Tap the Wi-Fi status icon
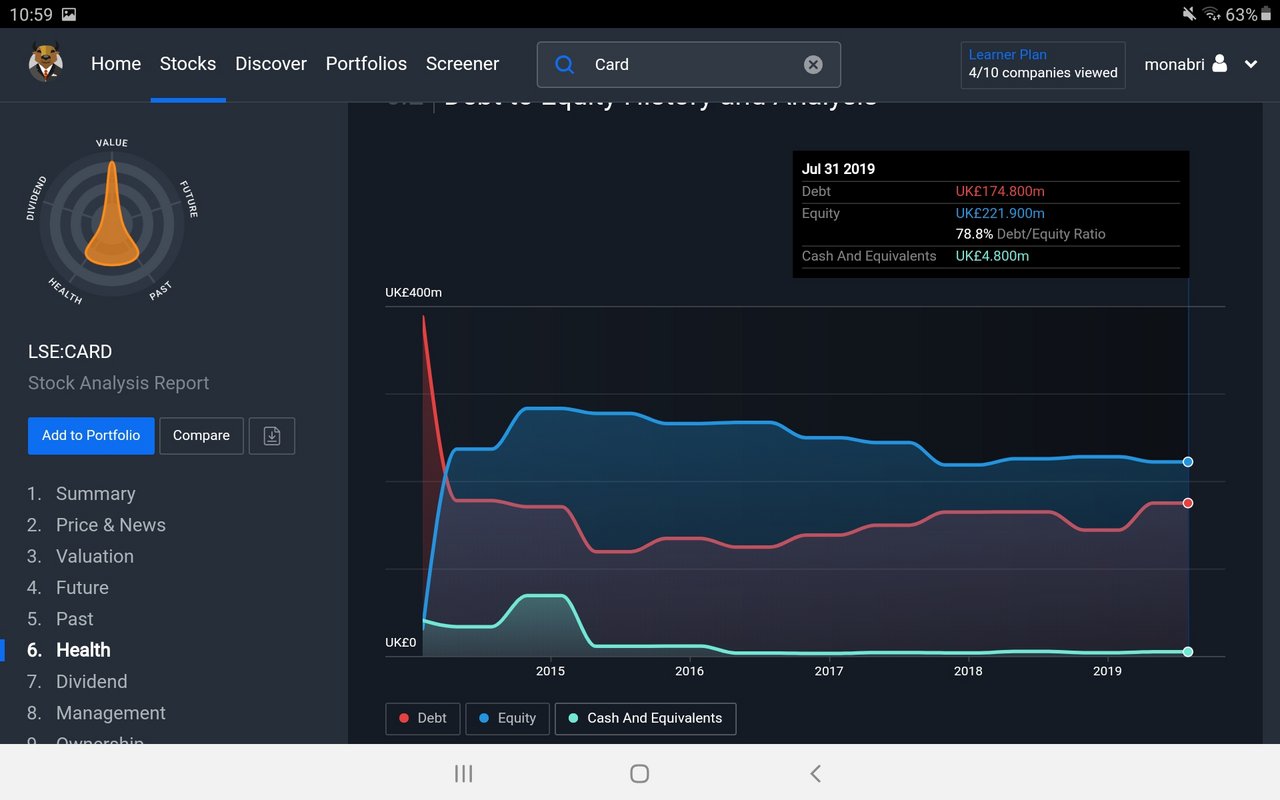The width and height of the screenshot is (1280, 800). pyautogui.click(x=1212, y=14)
